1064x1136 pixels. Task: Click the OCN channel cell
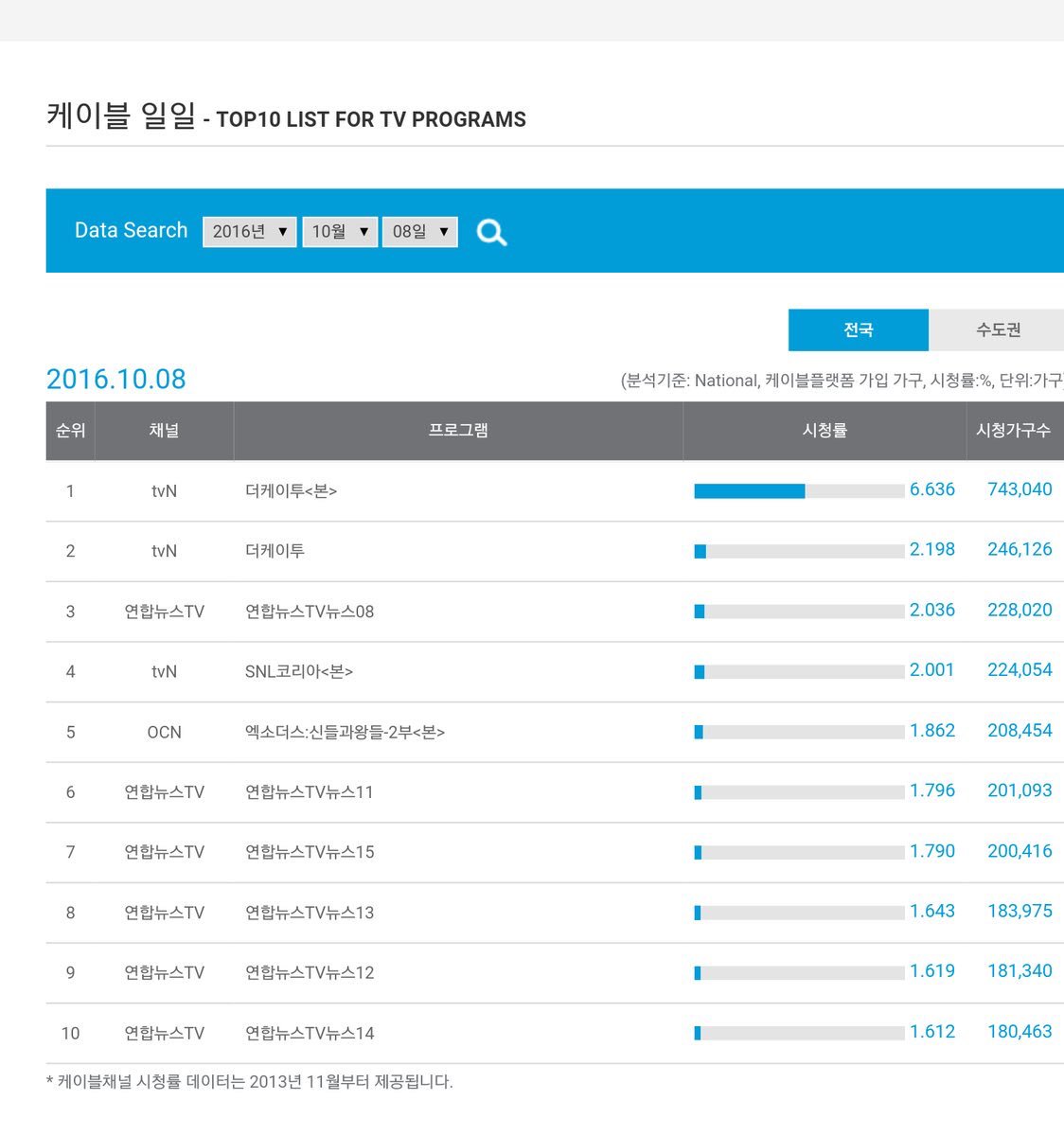pyautogui.click(x=164, y=732)
